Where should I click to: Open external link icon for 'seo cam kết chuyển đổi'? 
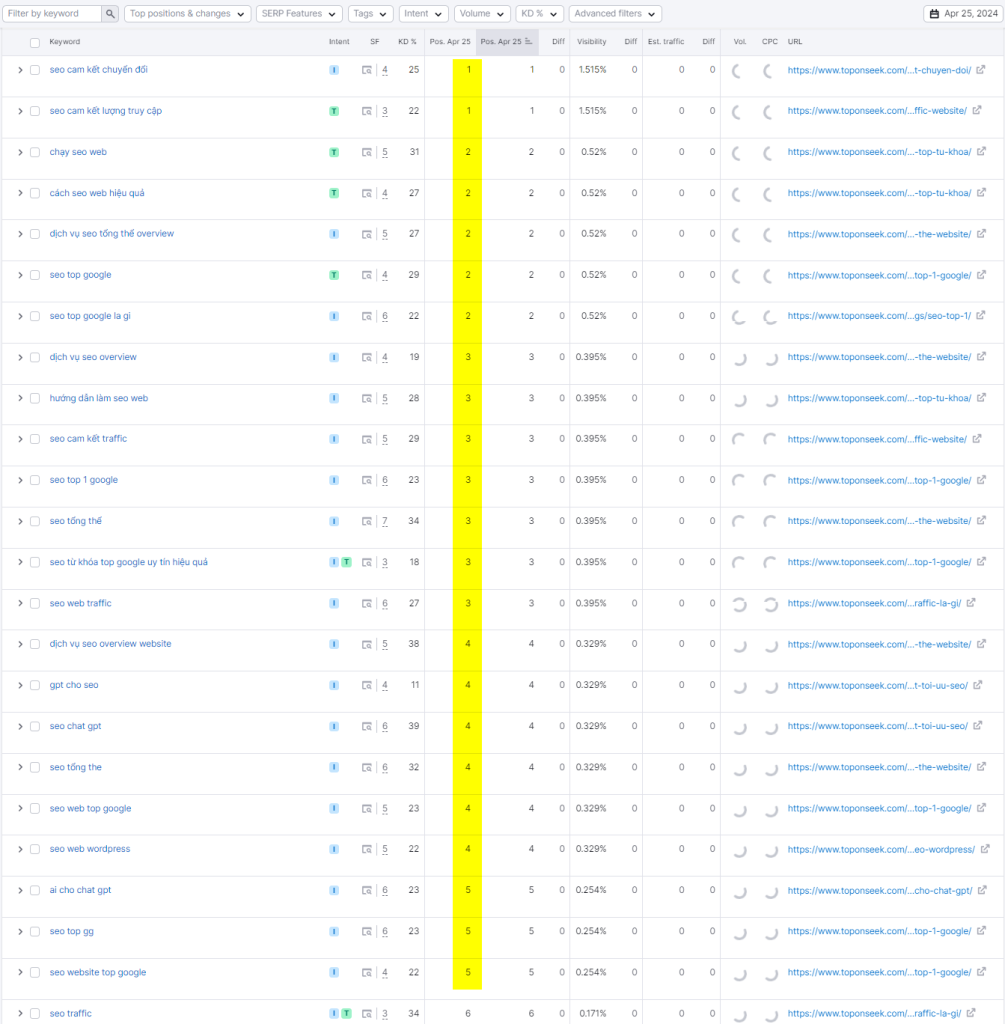(980, 70)
